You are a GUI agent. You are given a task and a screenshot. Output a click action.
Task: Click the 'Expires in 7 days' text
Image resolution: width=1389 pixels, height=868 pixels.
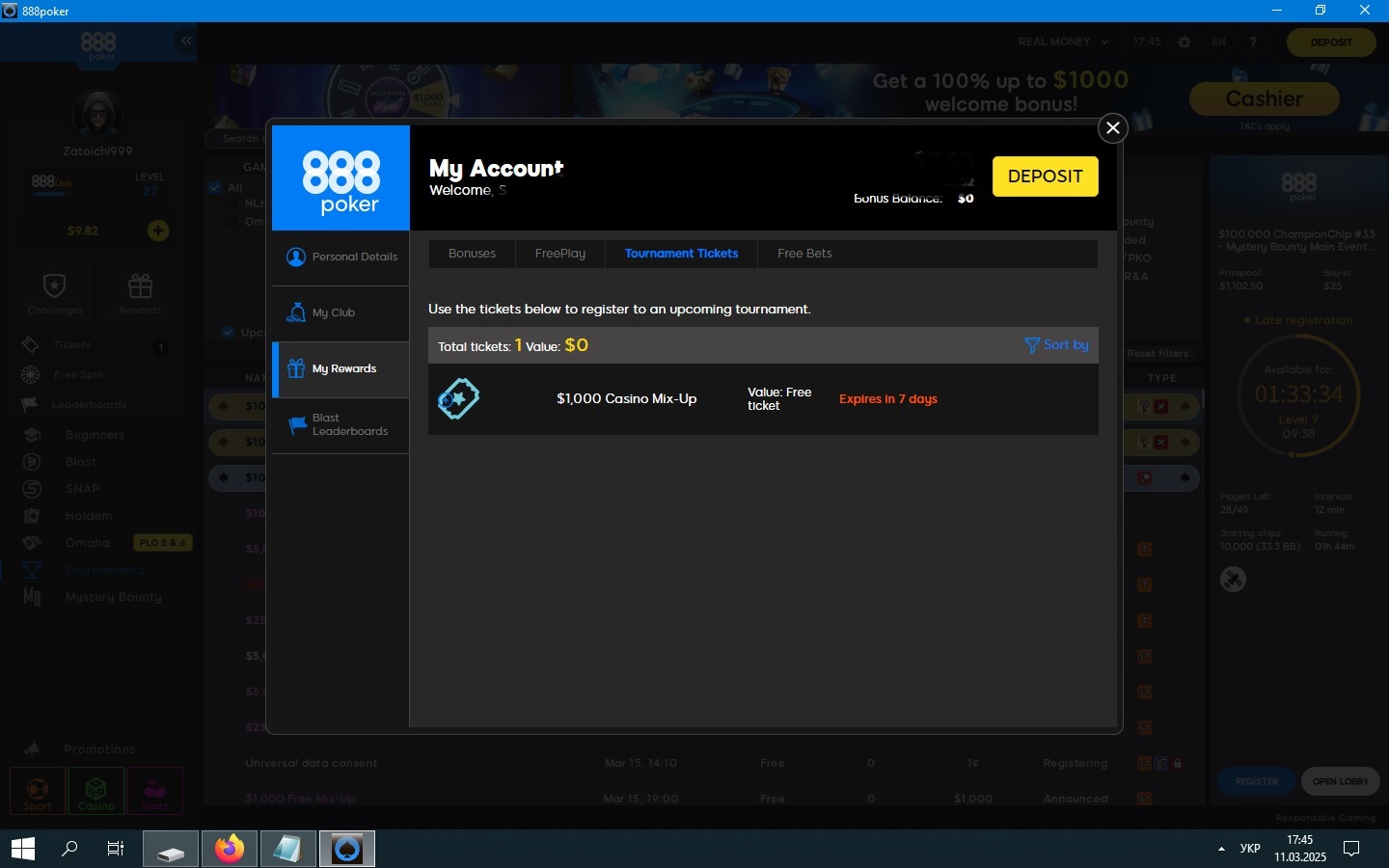tap(887, 399)
